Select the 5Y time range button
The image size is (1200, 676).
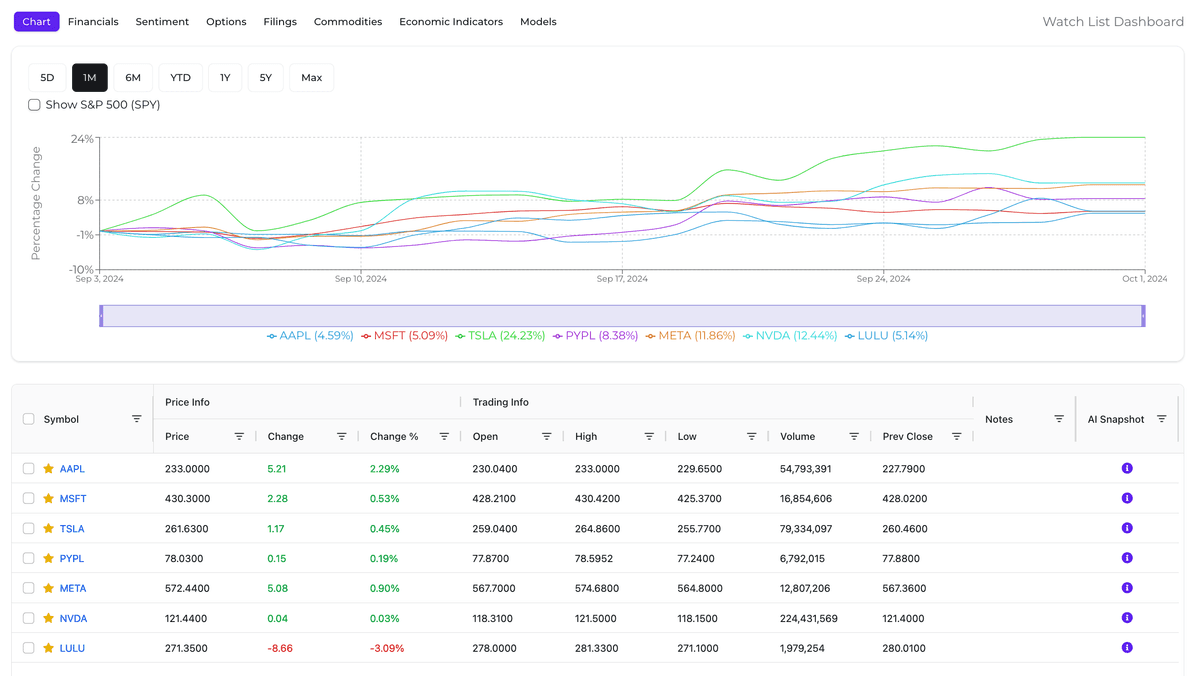[265, 77]
